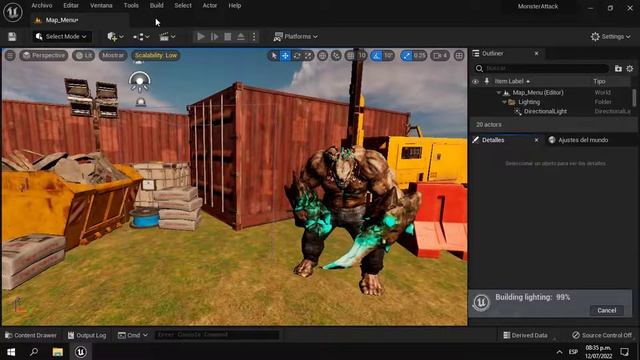The image size is (640, 360).
Task: Open the Platforms dropdown
Action: pos(296,37)
